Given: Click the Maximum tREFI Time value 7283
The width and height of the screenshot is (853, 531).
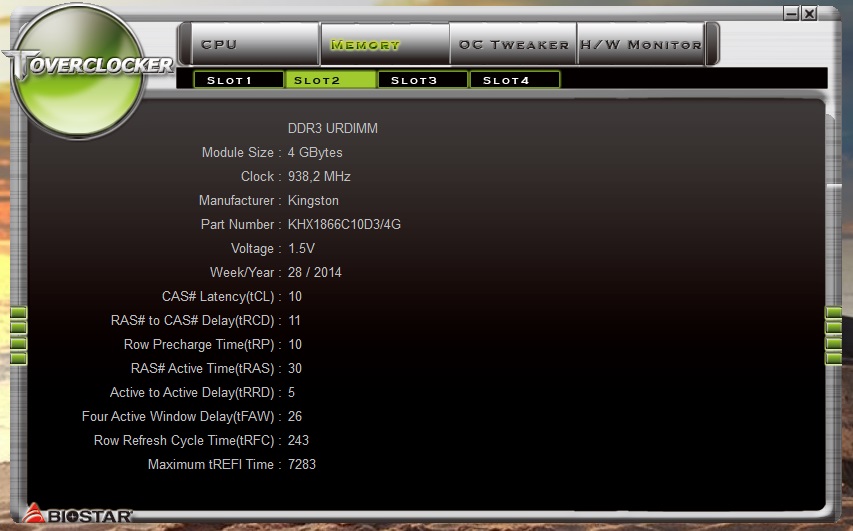Looking at the screenshot, I should click(x=301, y=464).
